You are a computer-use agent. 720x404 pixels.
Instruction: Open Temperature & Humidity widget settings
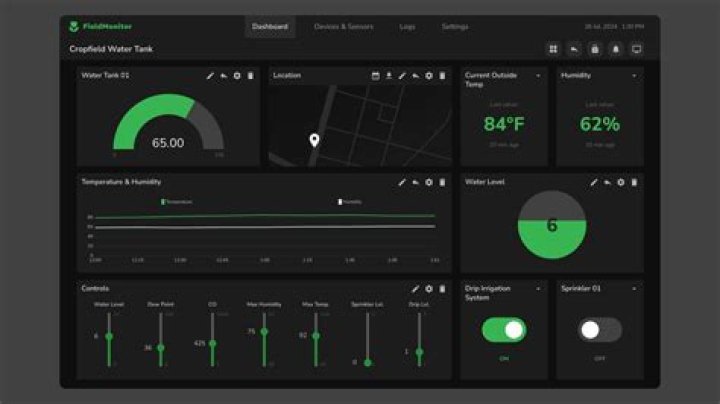tap(429, 182)
